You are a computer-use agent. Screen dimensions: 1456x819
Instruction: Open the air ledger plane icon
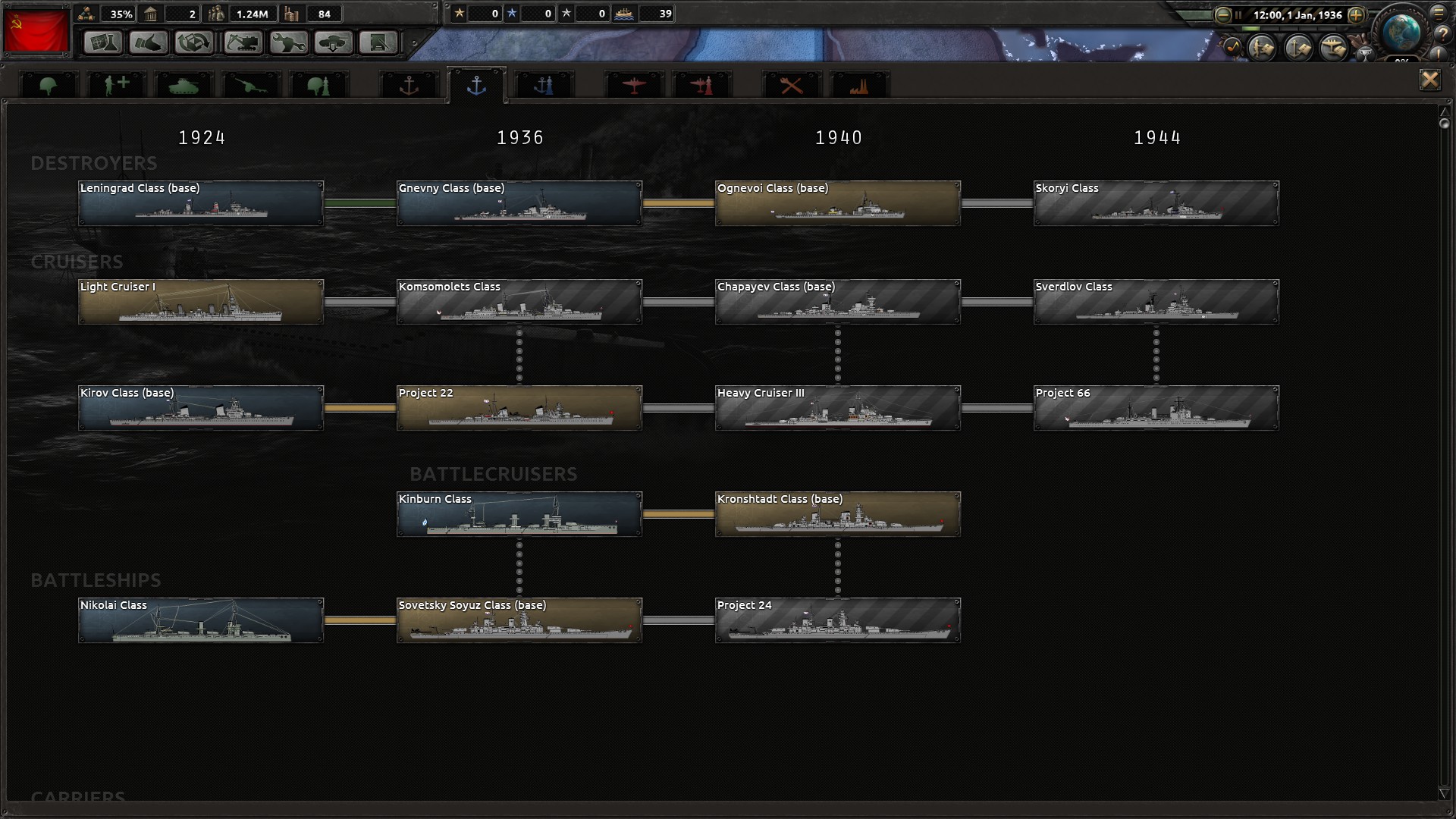1332,49
